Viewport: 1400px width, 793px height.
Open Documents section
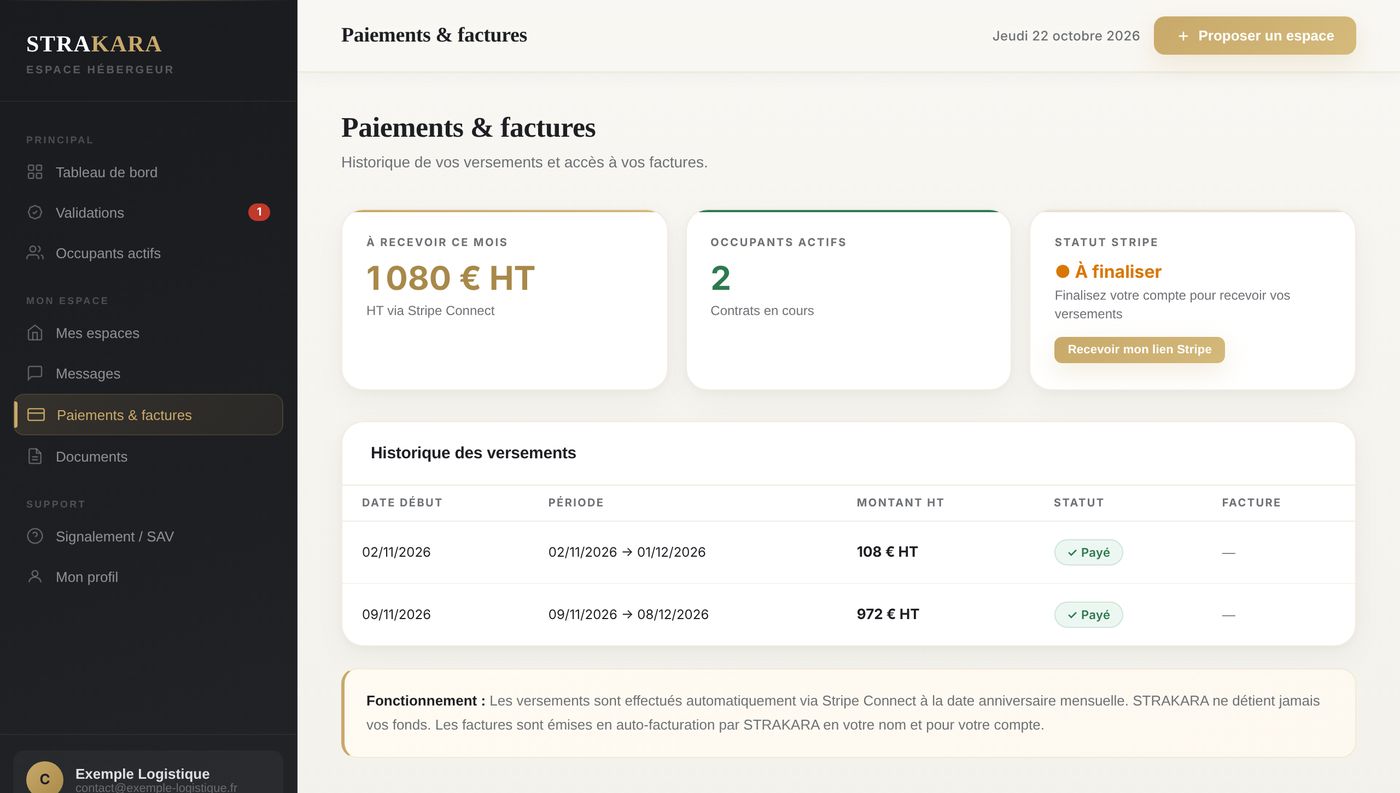148,456
